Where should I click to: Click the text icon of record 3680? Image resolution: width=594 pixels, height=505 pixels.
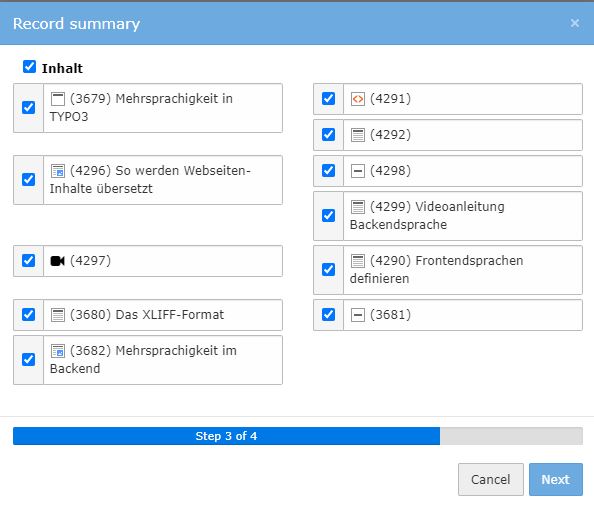coord(58,315)
